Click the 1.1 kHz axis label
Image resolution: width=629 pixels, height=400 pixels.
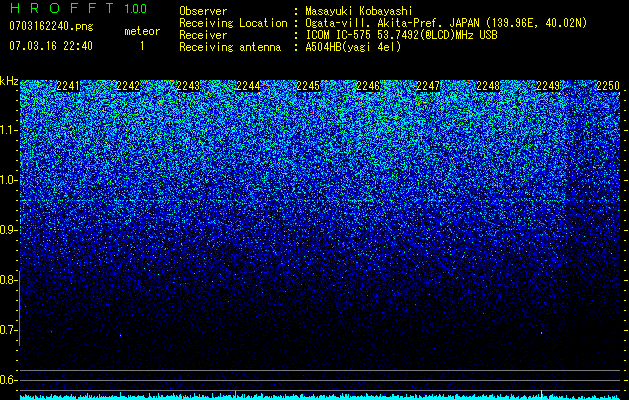pos(9,130)
